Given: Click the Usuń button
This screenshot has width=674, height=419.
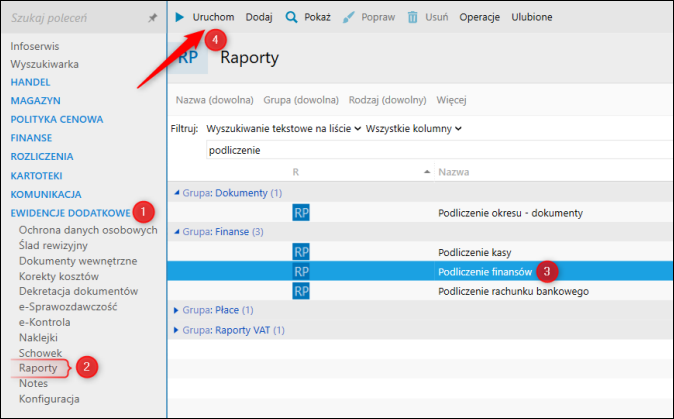Looking at the screenshot, I should 436,17.
